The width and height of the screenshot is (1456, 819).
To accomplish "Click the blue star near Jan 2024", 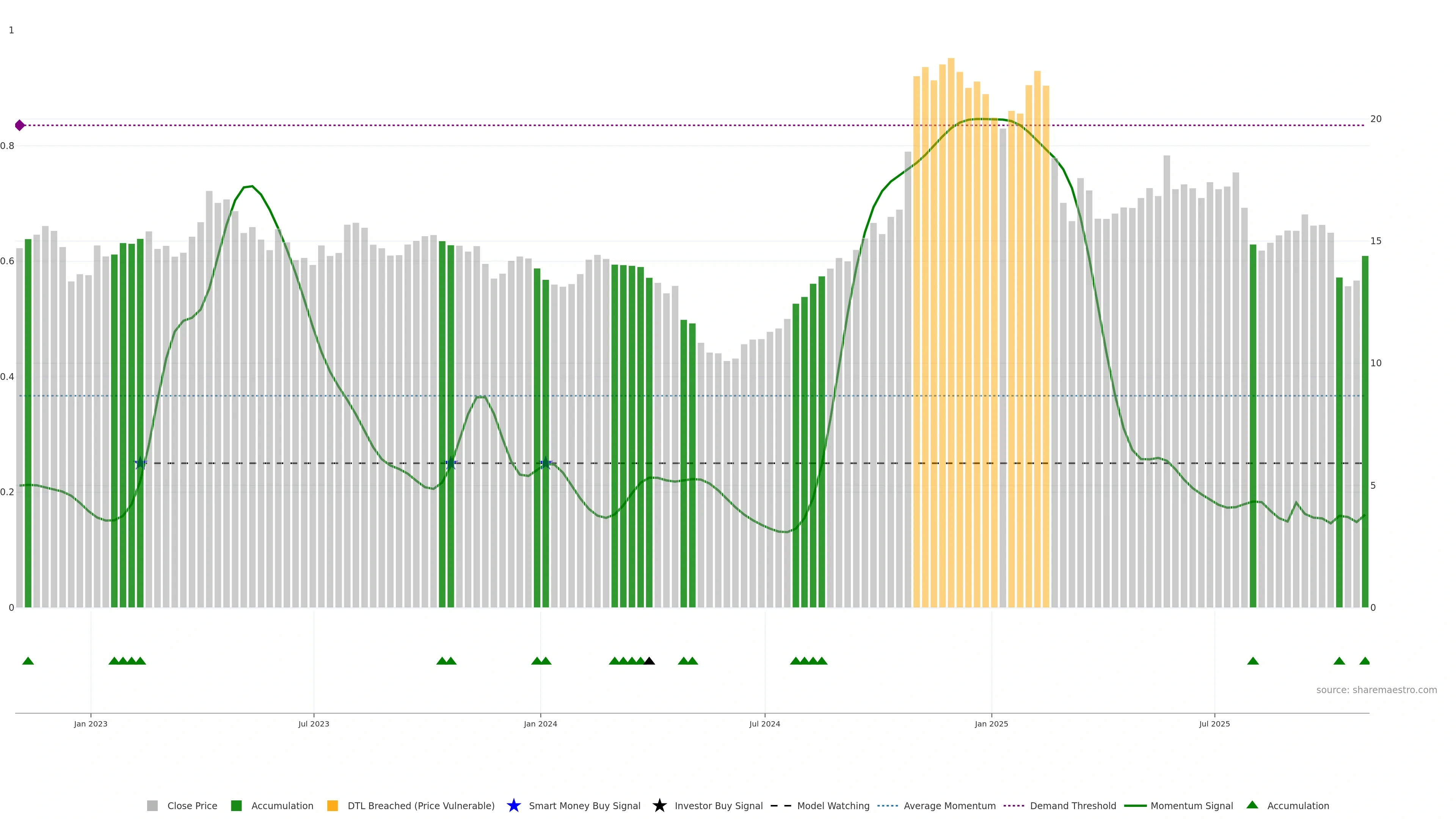I will [x=546, y=463].
